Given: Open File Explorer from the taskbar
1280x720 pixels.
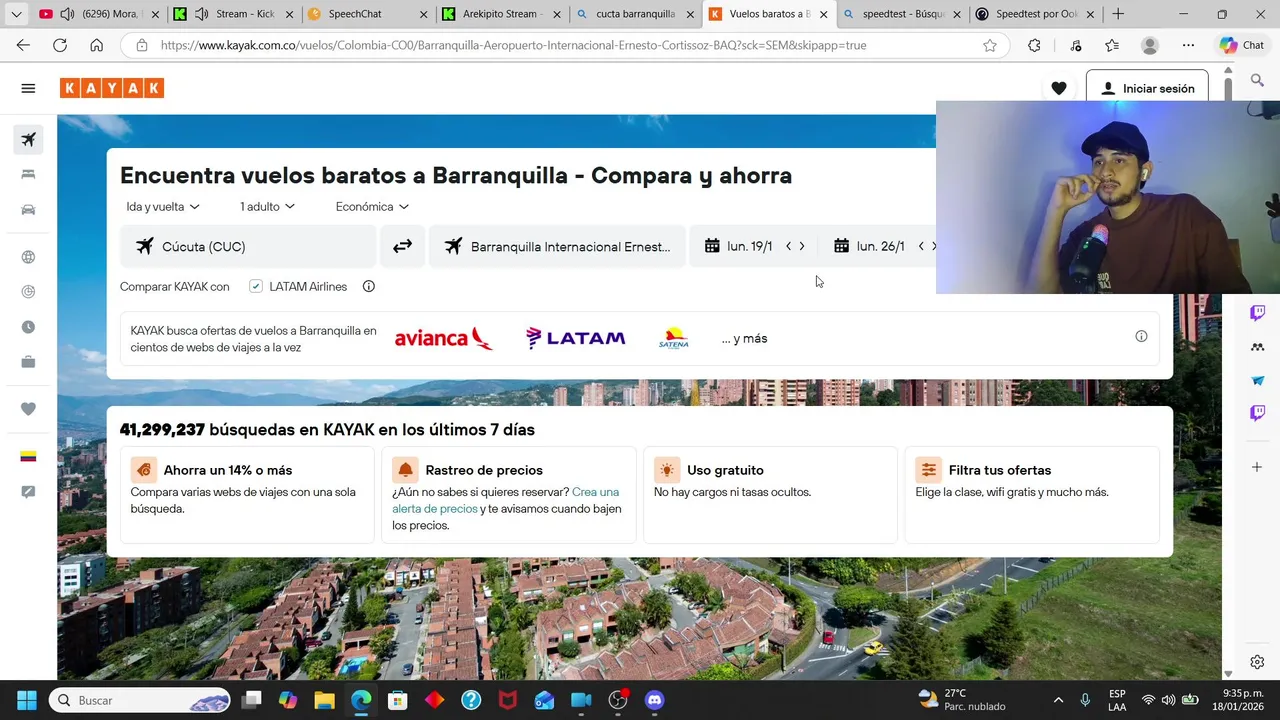Looking at the screenshot, I should pyautogui.click(x=324, y=700).
